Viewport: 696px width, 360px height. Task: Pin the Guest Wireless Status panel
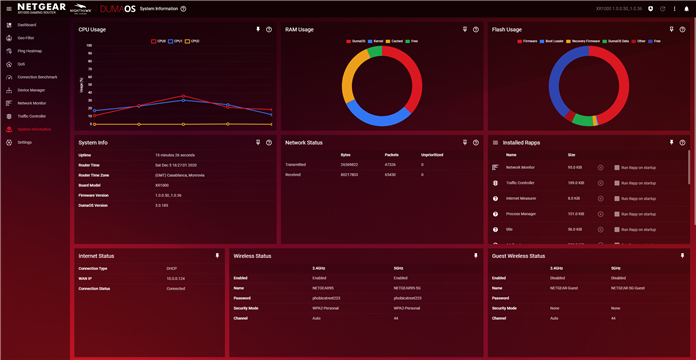682,256
